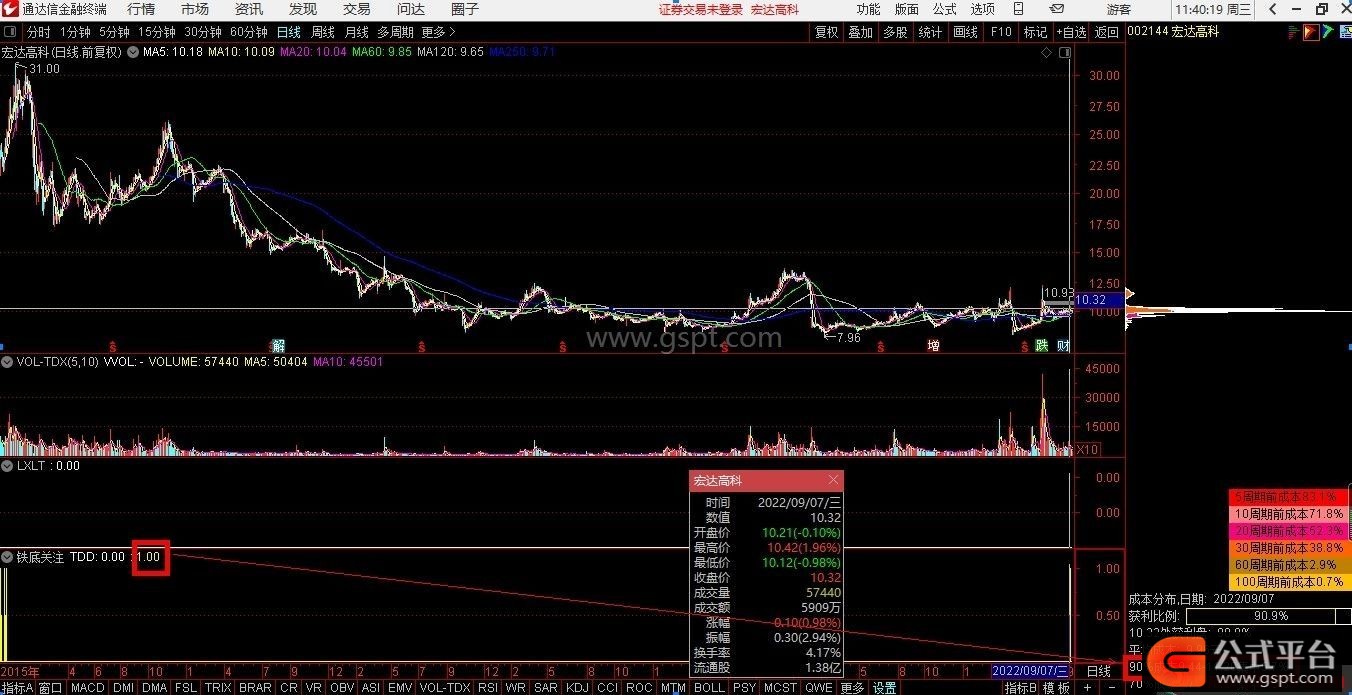Select the 窗口 tab in bottom bar
The image size is (1352, 695).
tap(51, 688)
